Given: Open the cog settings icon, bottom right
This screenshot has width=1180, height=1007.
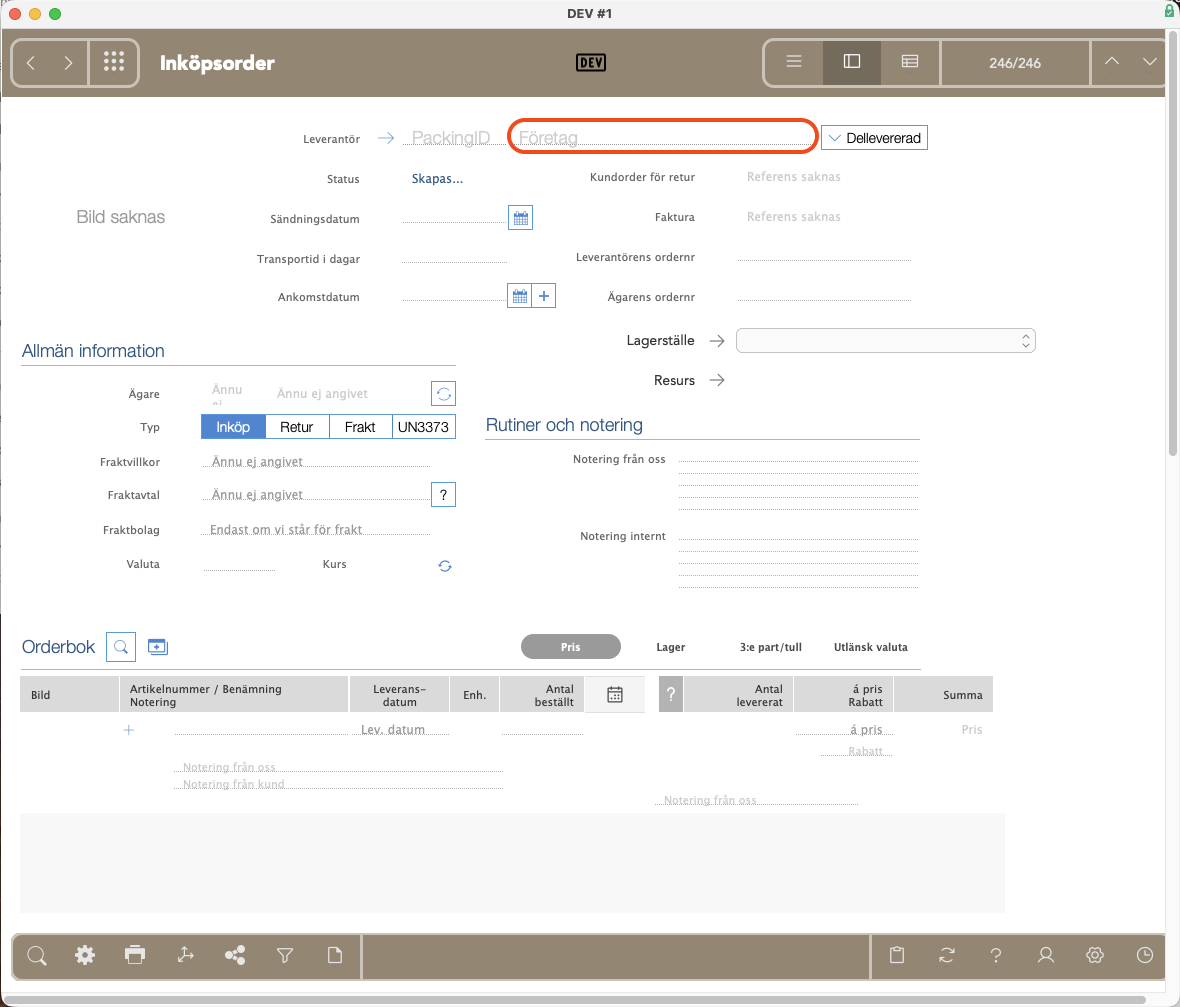Looking at the screenshot, I should (x=1095, y=955).
